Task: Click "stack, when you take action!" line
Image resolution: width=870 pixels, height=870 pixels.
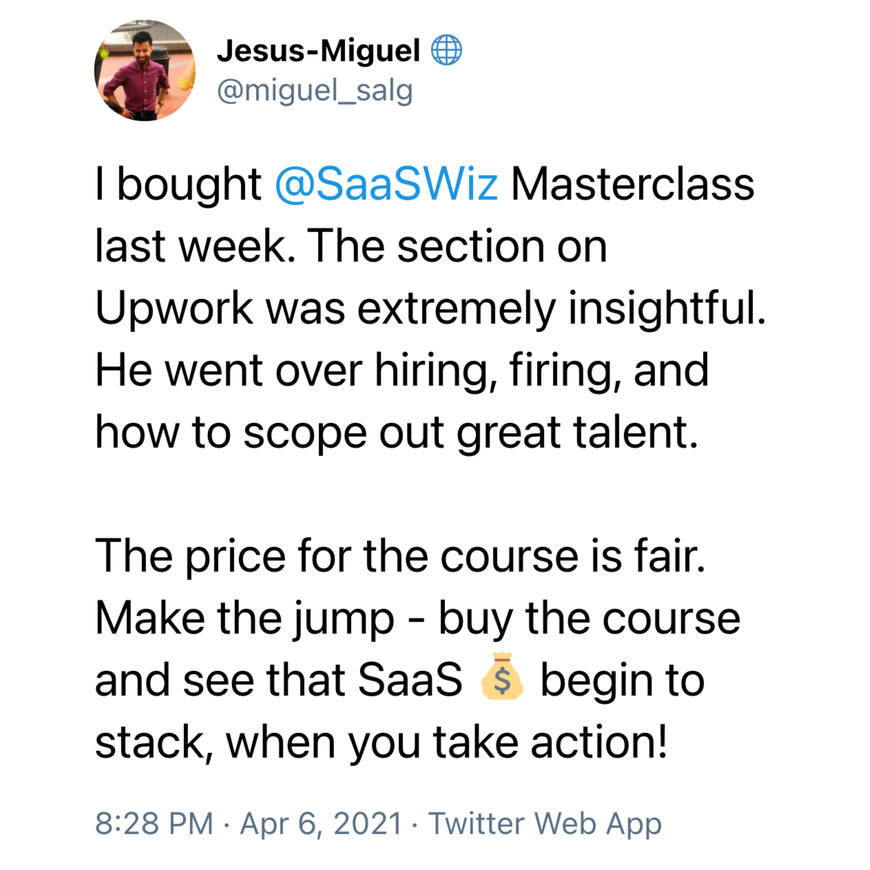Action: coord(381,741)
